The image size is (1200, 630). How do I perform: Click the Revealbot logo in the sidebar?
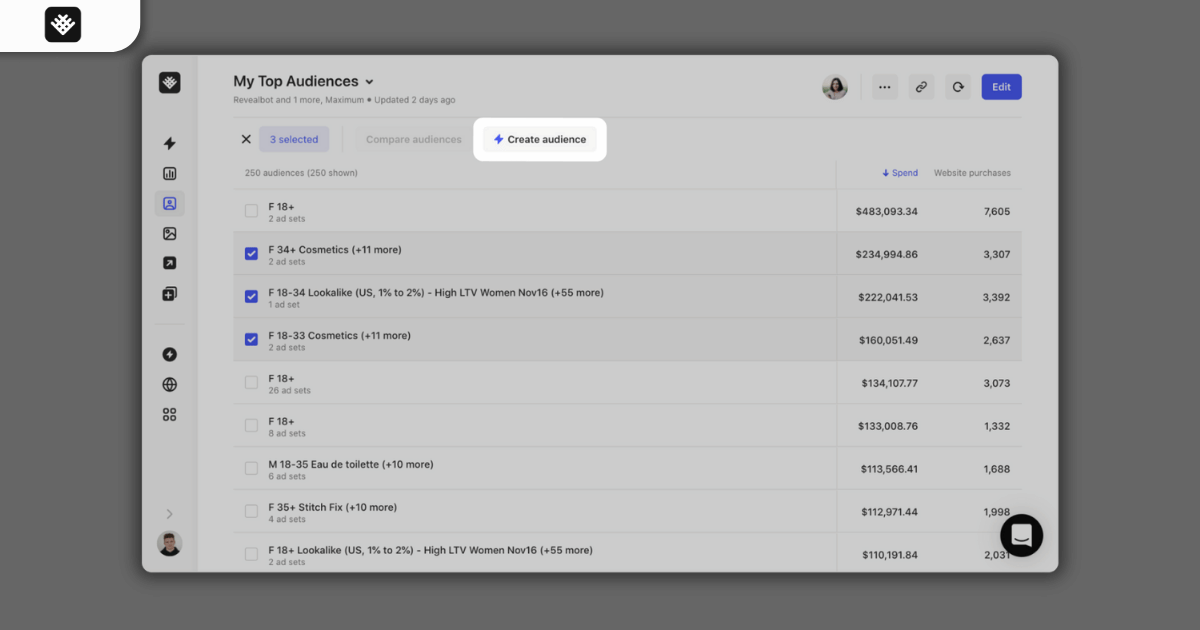(x=170, y=83)
